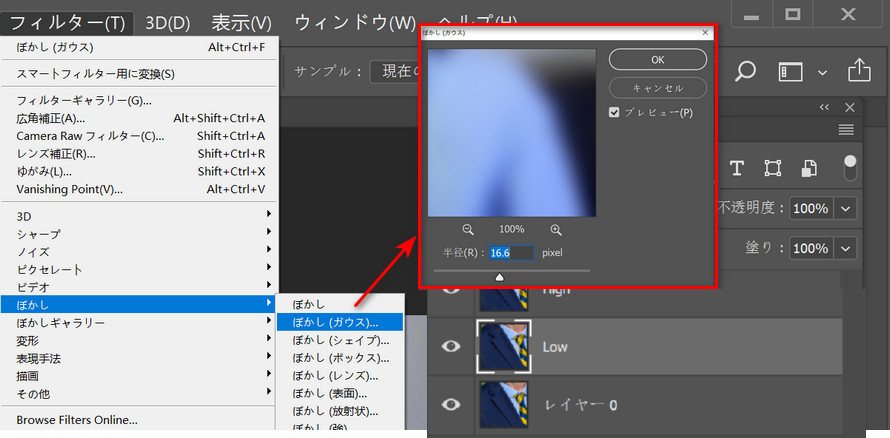Expand the その他 submenu
Viewport: 890px width, 438px height.
[x=140, y=393]
